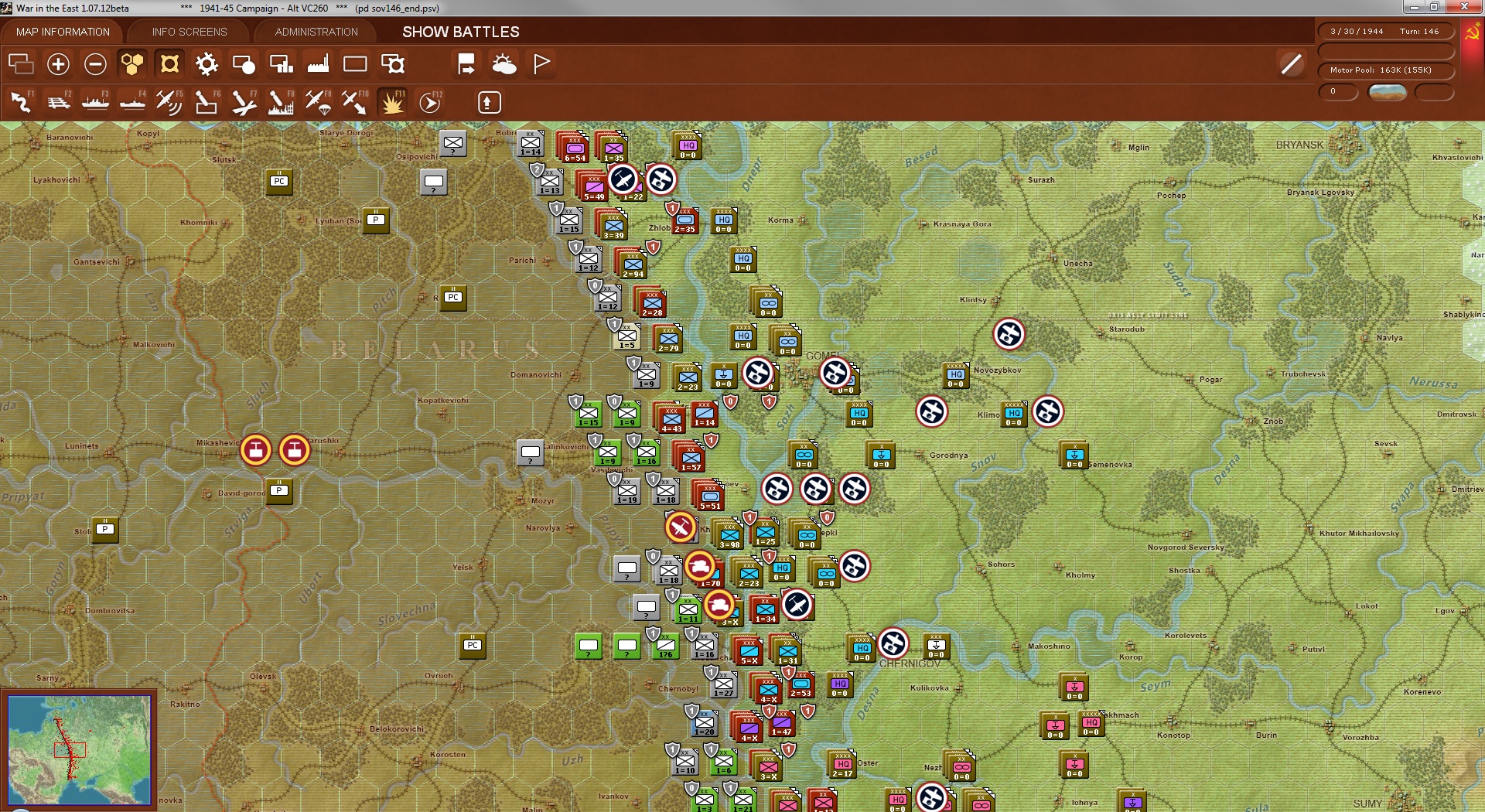Select the F3 naval transport mode
This screenshot has height=812, width=1485.
95,102
